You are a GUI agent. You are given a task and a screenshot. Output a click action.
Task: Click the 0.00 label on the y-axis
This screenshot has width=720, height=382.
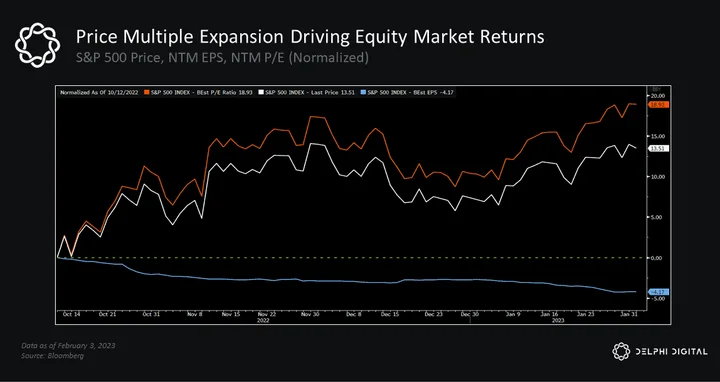point(658,258)
